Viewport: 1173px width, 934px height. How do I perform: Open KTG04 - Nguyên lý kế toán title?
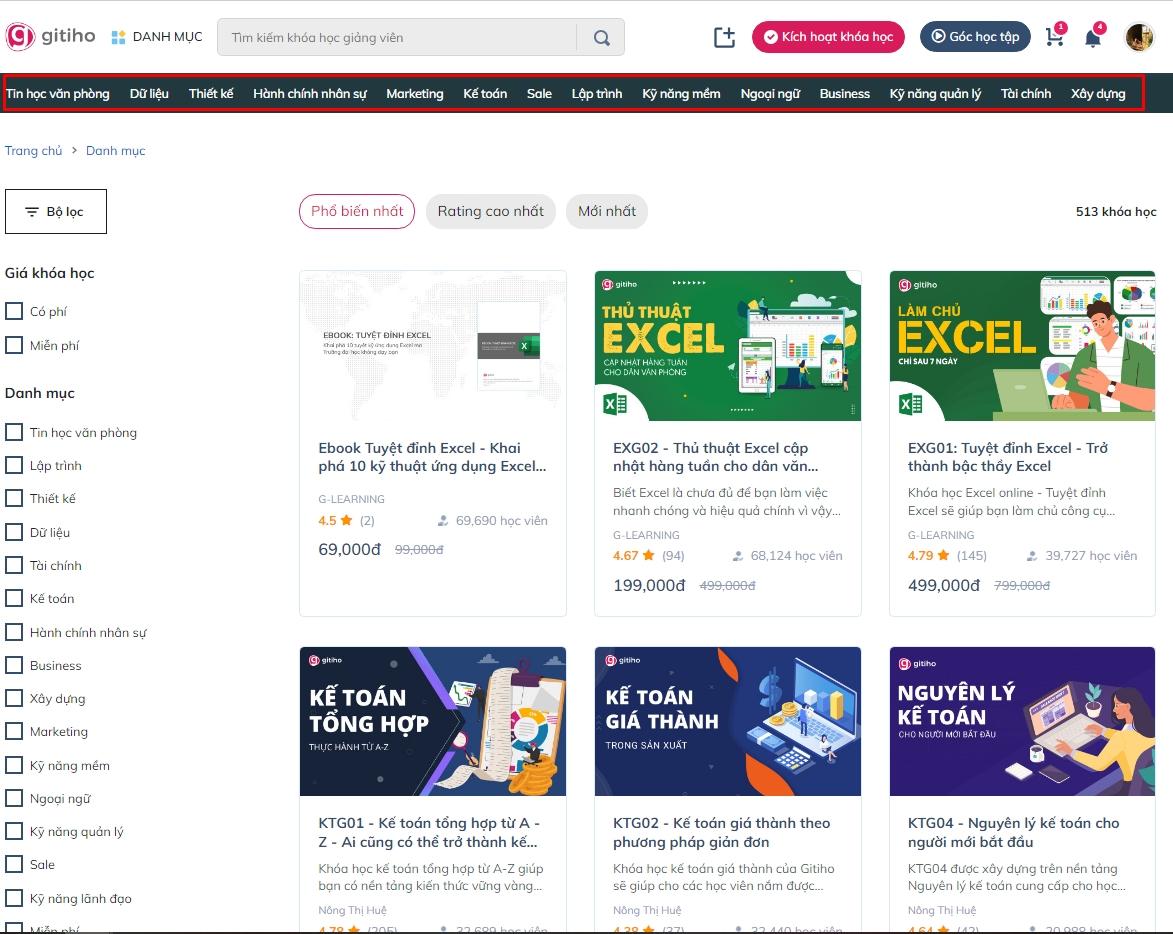point(1014,832)
